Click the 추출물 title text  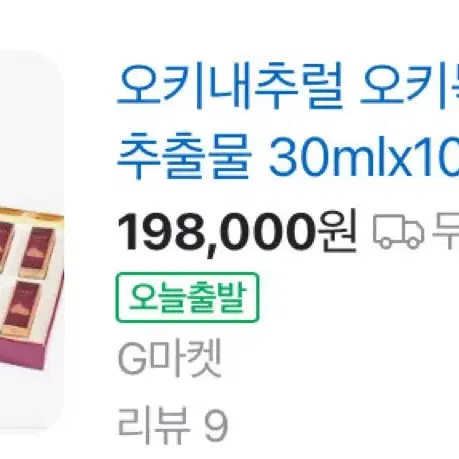click(184, 155)
